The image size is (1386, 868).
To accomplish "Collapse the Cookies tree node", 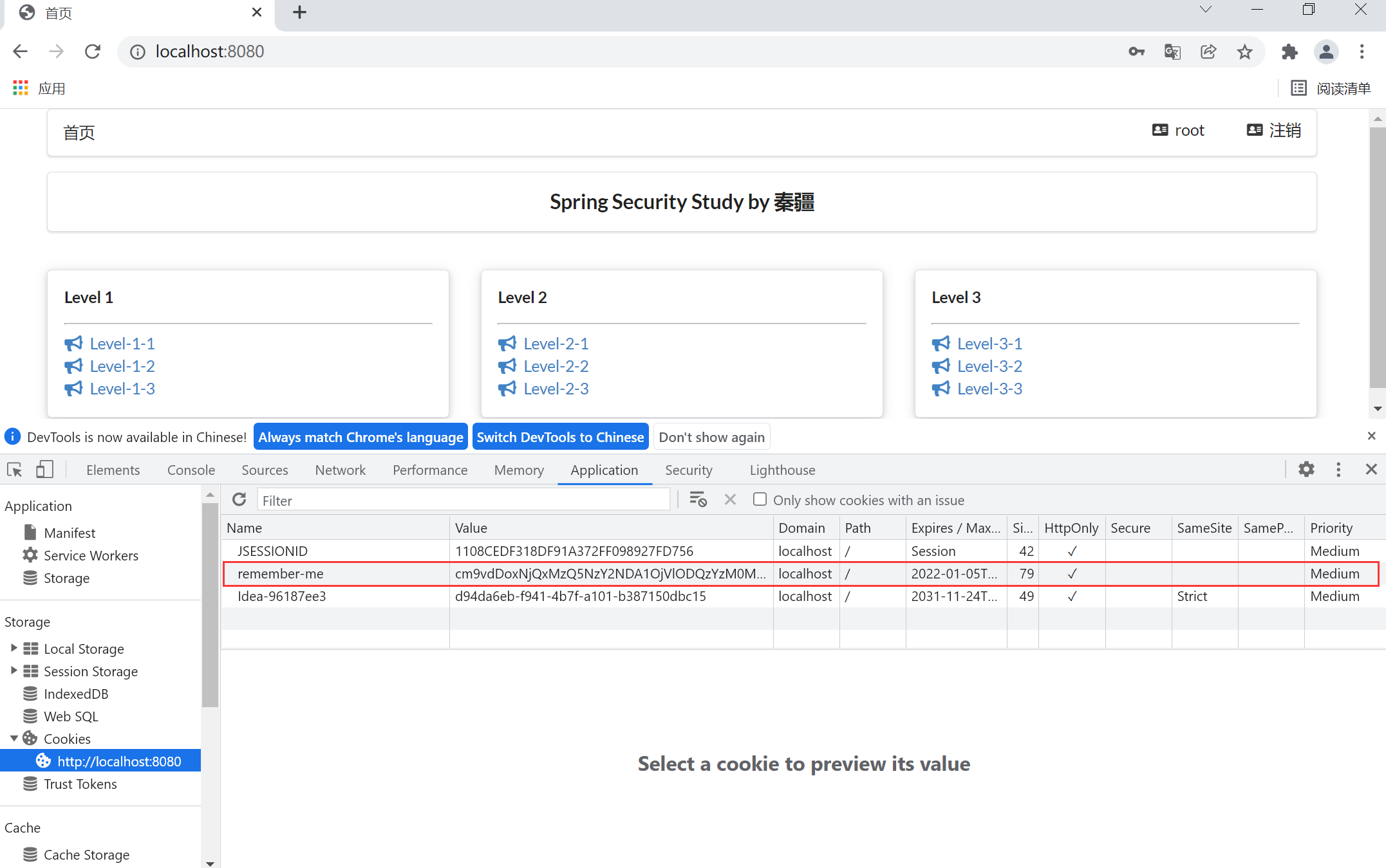I will 14,738.
